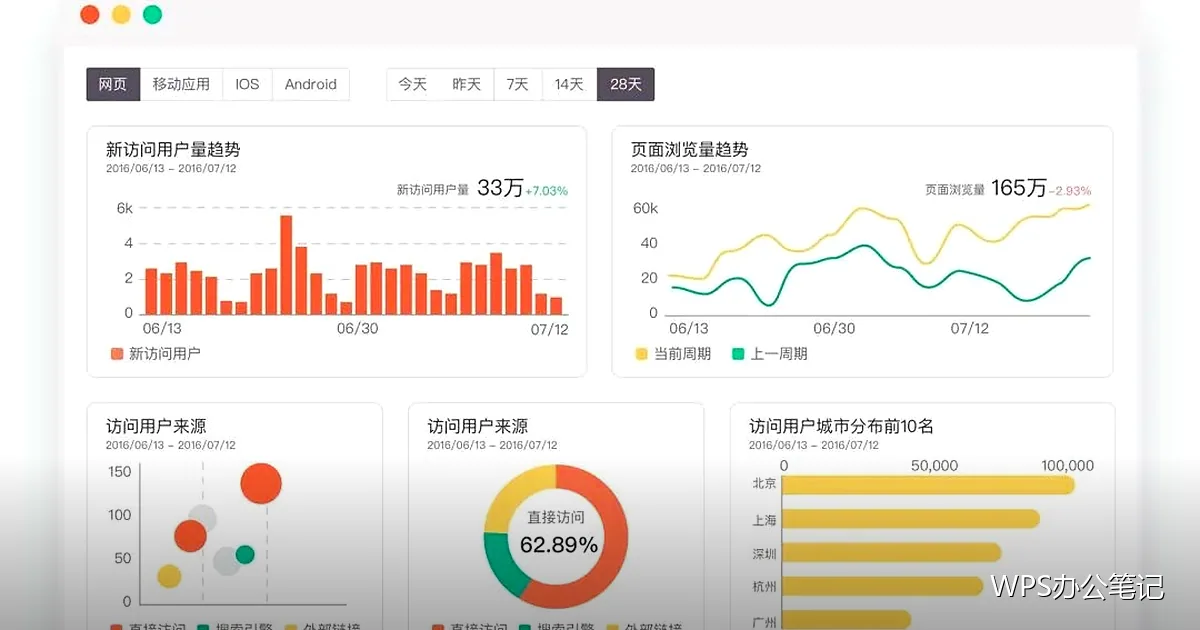Screen dimensions: 1200x630
Task: Click the 上海 city label
Action: click(765, 519)
